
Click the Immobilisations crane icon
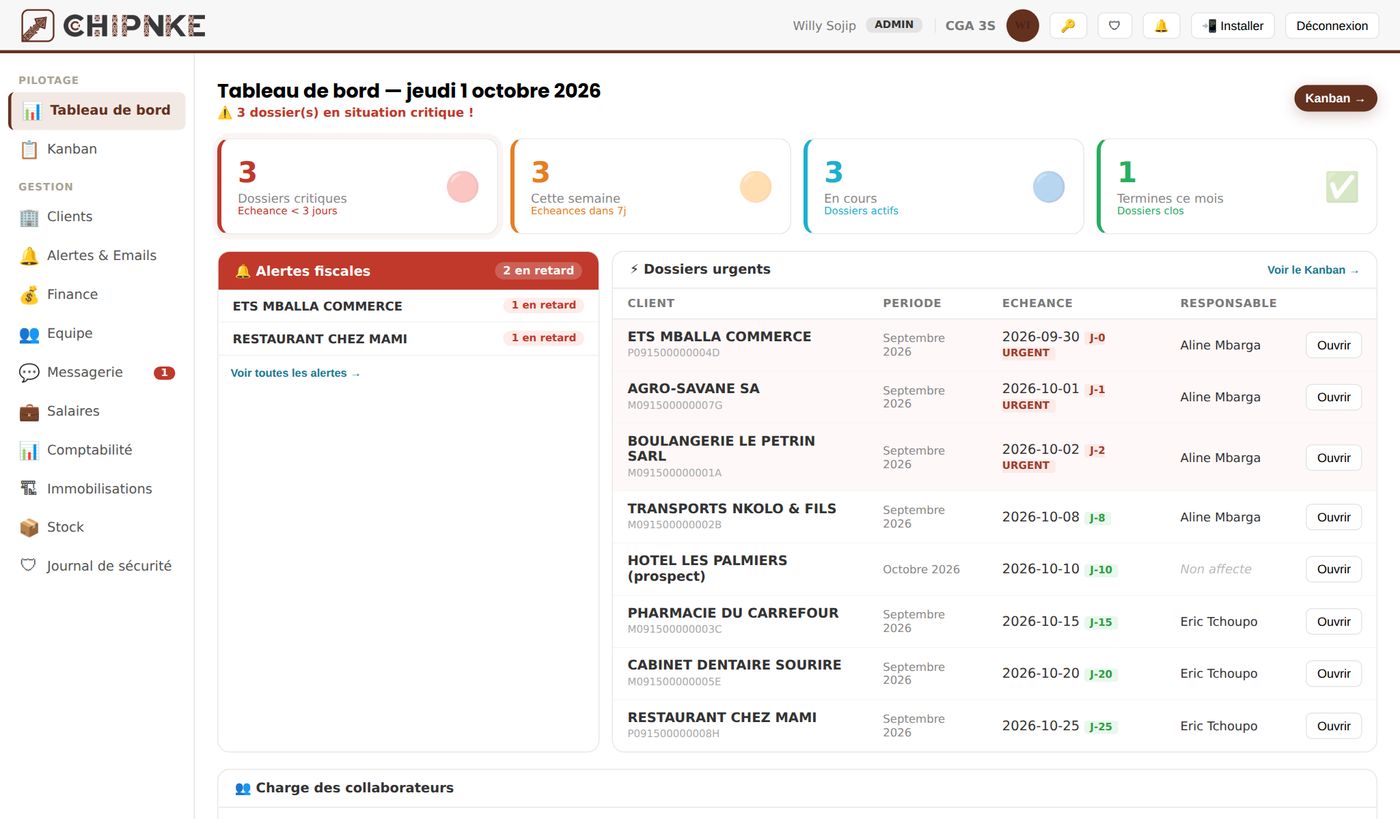pyautogui.click(x=29, y=489)
